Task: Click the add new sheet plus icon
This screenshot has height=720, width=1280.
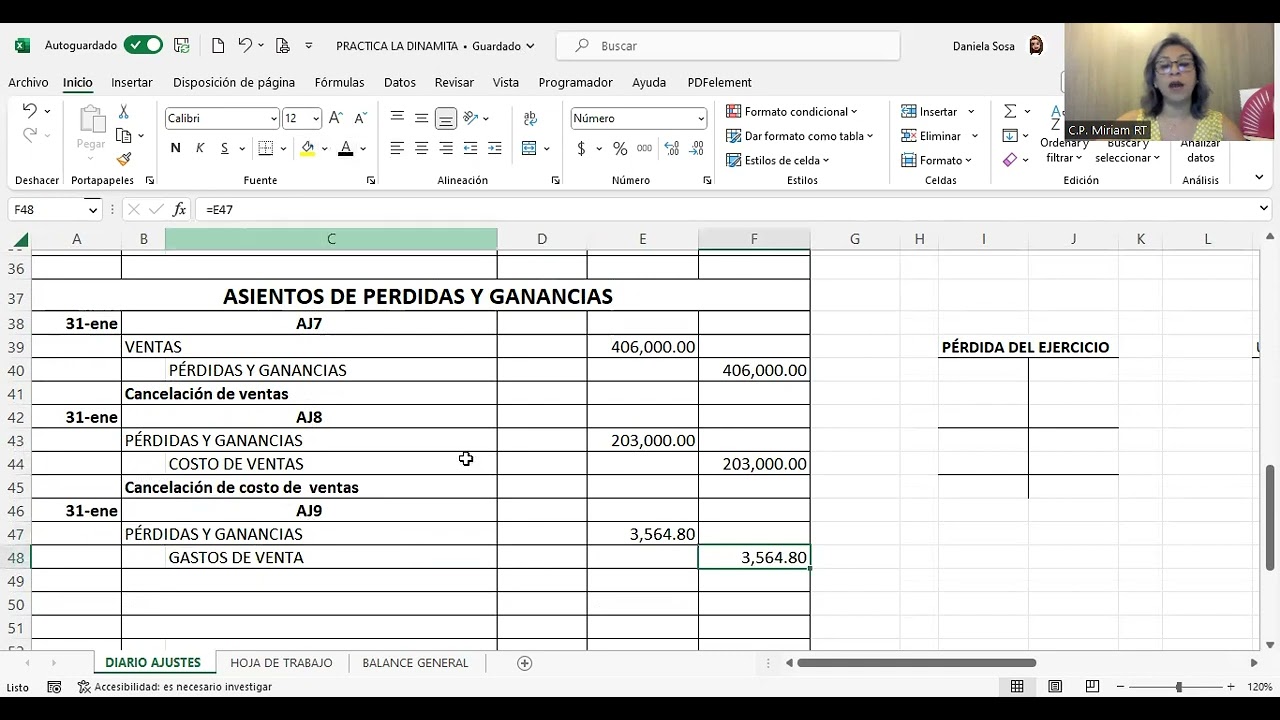Action: (524, 663)
